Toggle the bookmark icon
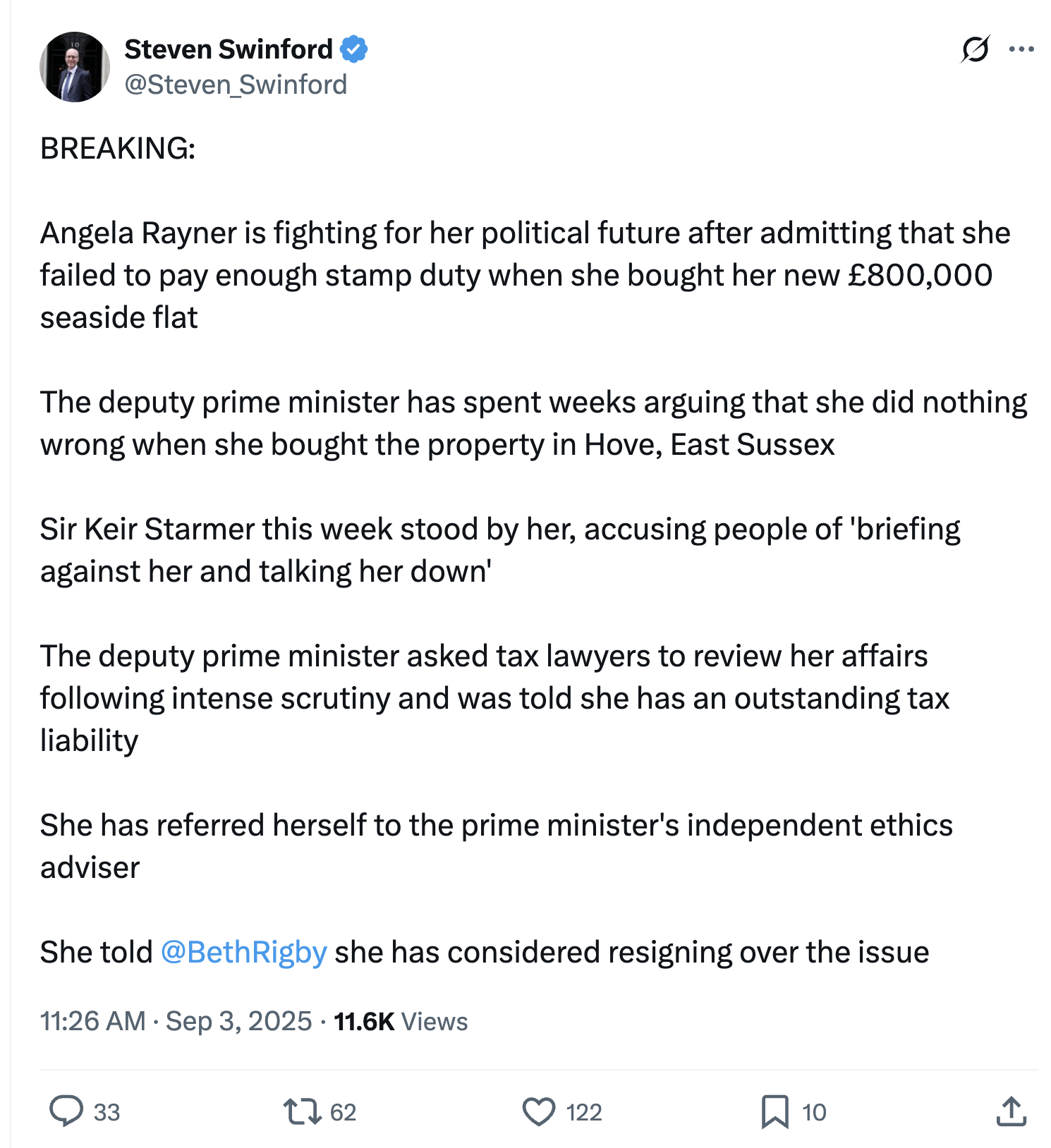Image resolution: width=1051 pixels, height=1148 pixels. (x=774, y=1111)
